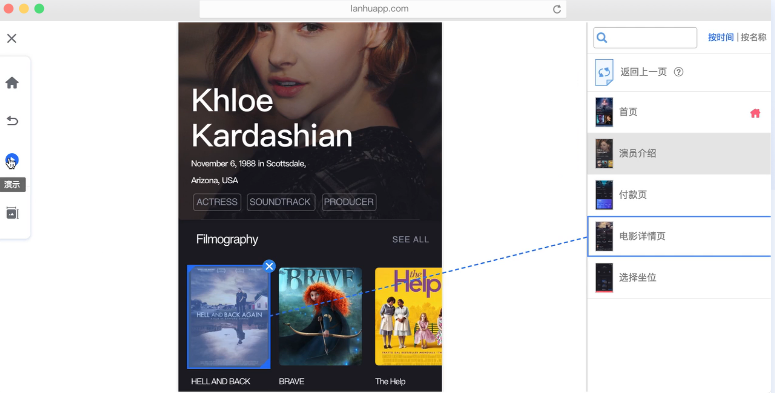Viewport: 775px width, 393px height.
Task: Select the 首页 page
Action: point(679,112)
